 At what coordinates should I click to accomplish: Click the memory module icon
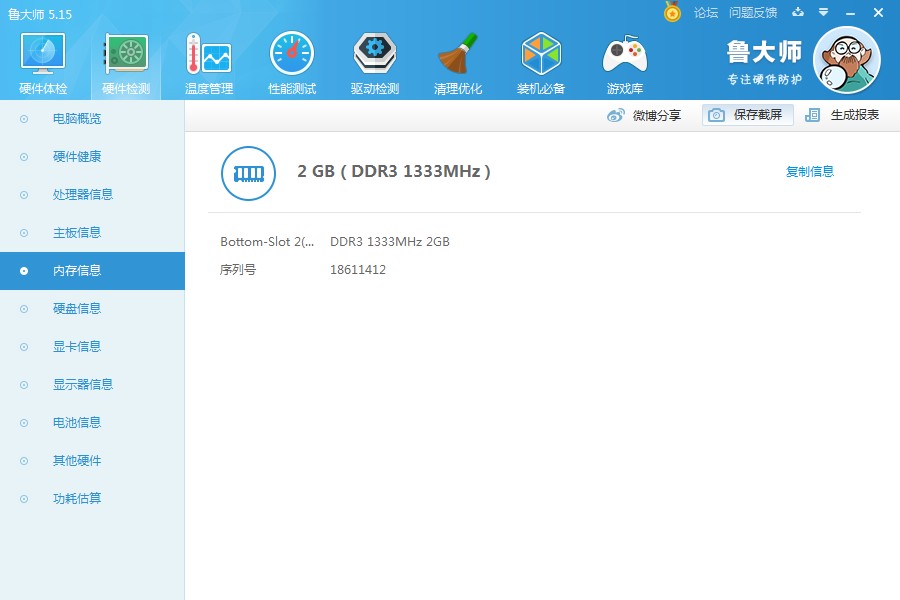coord(249,173)
